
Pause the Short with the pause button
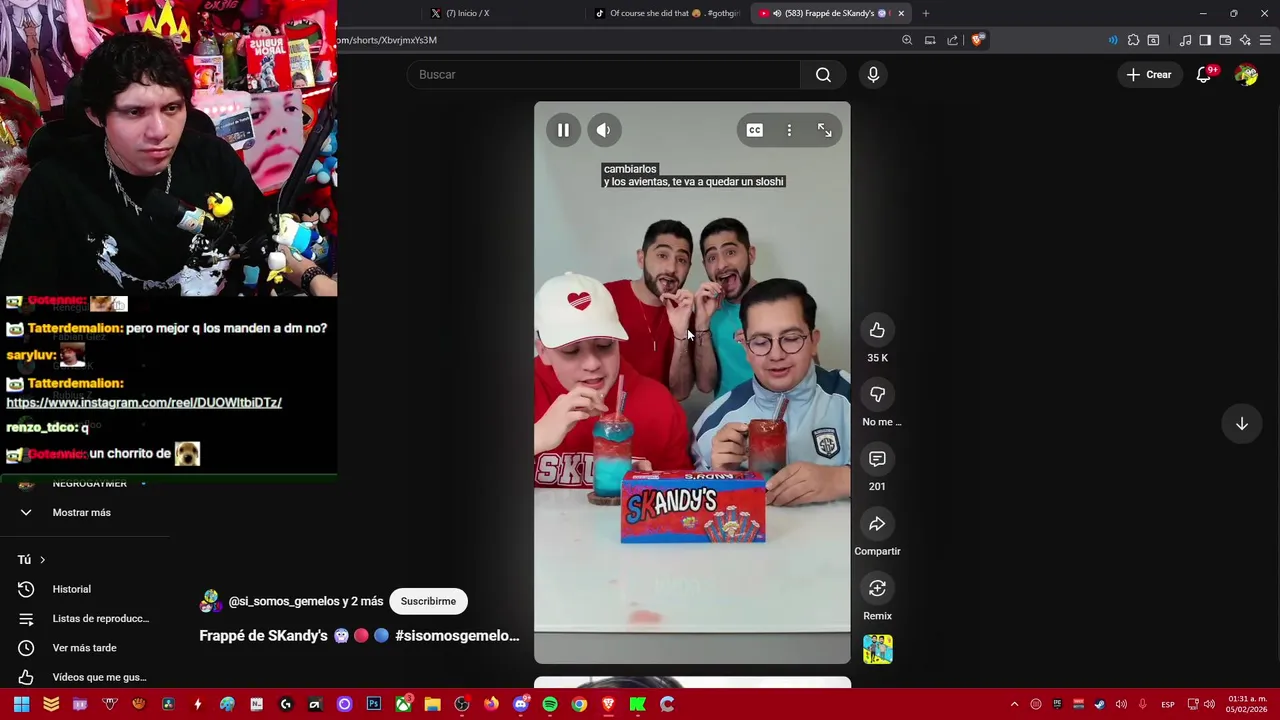[563, 130]
